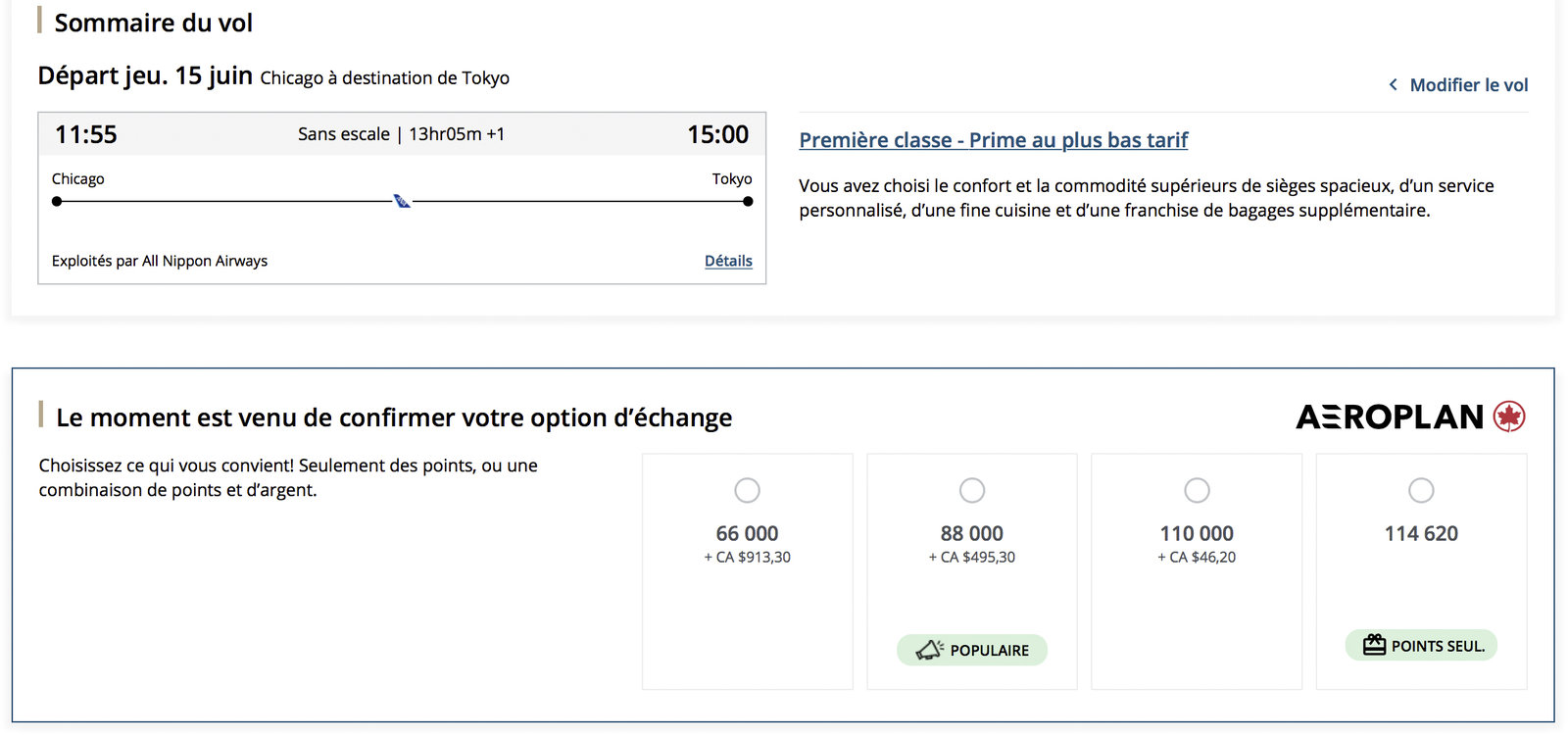
Task: Click the Exploités par All Nippon Airways text
Action: (x=160, y=261)
